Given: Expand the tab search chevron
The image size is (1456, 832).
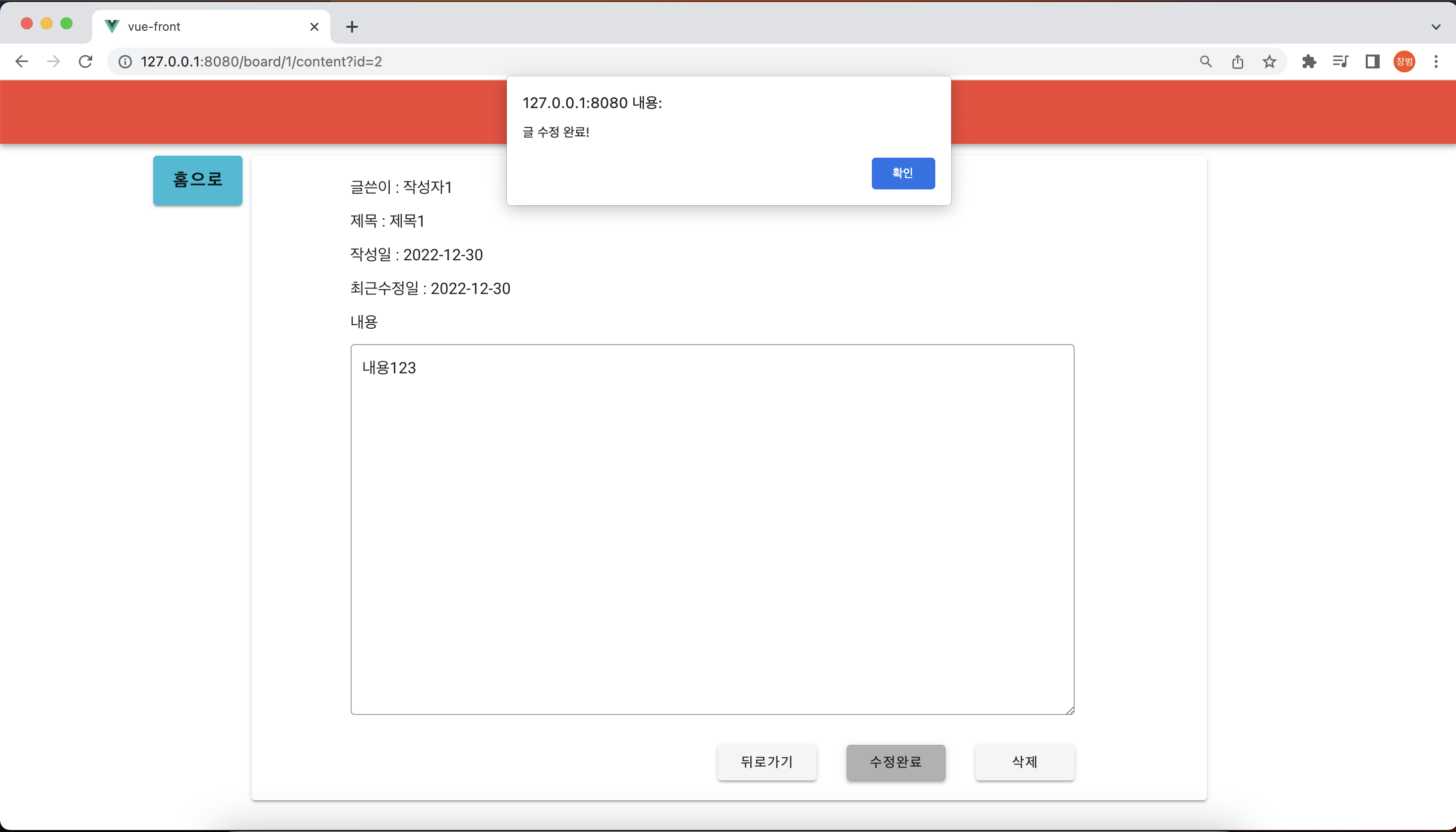Looking at the screenshot, I should [1436, 27].
